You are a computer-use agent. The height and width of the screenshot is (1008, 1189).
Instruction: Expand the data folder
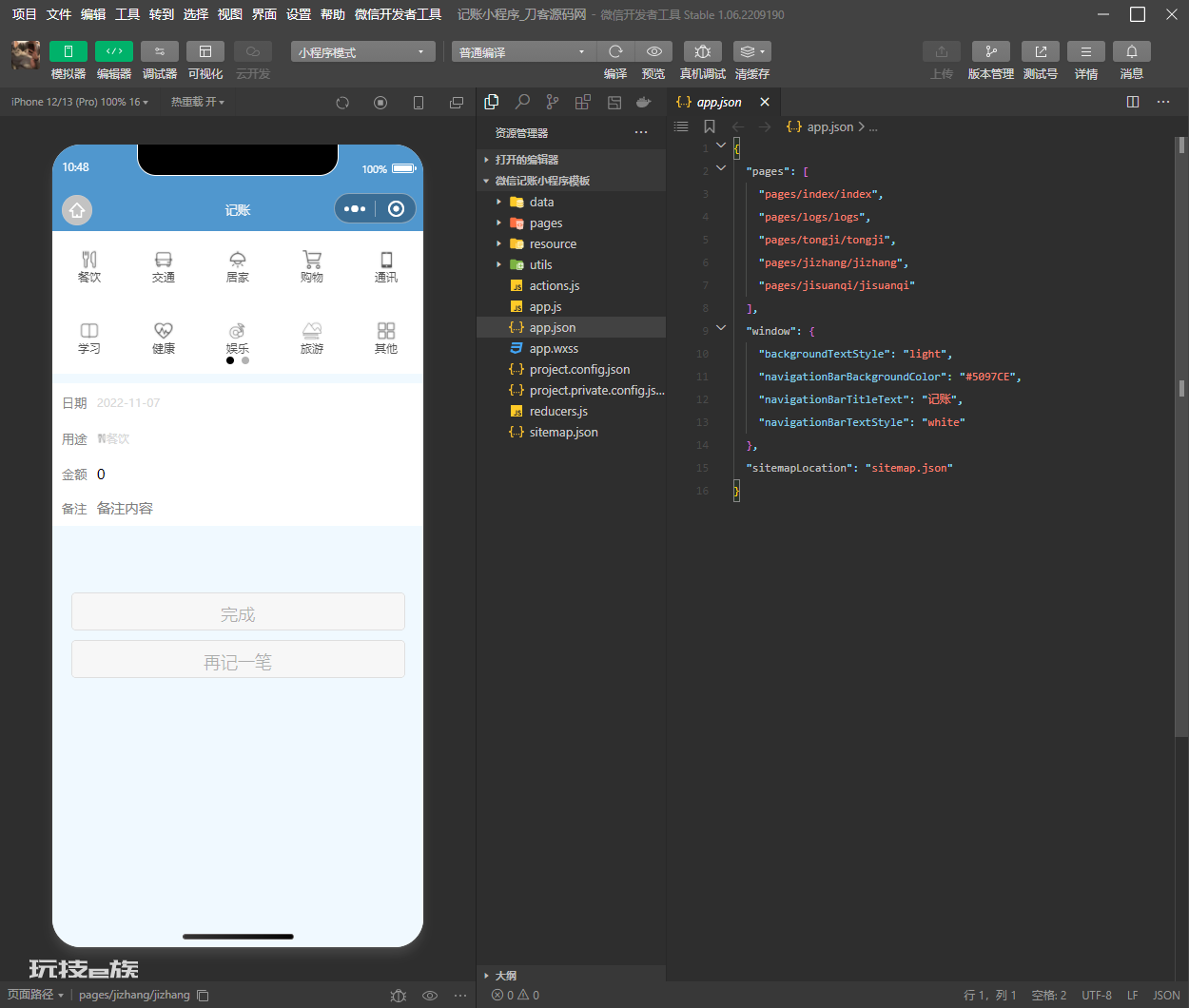[571, 202]
